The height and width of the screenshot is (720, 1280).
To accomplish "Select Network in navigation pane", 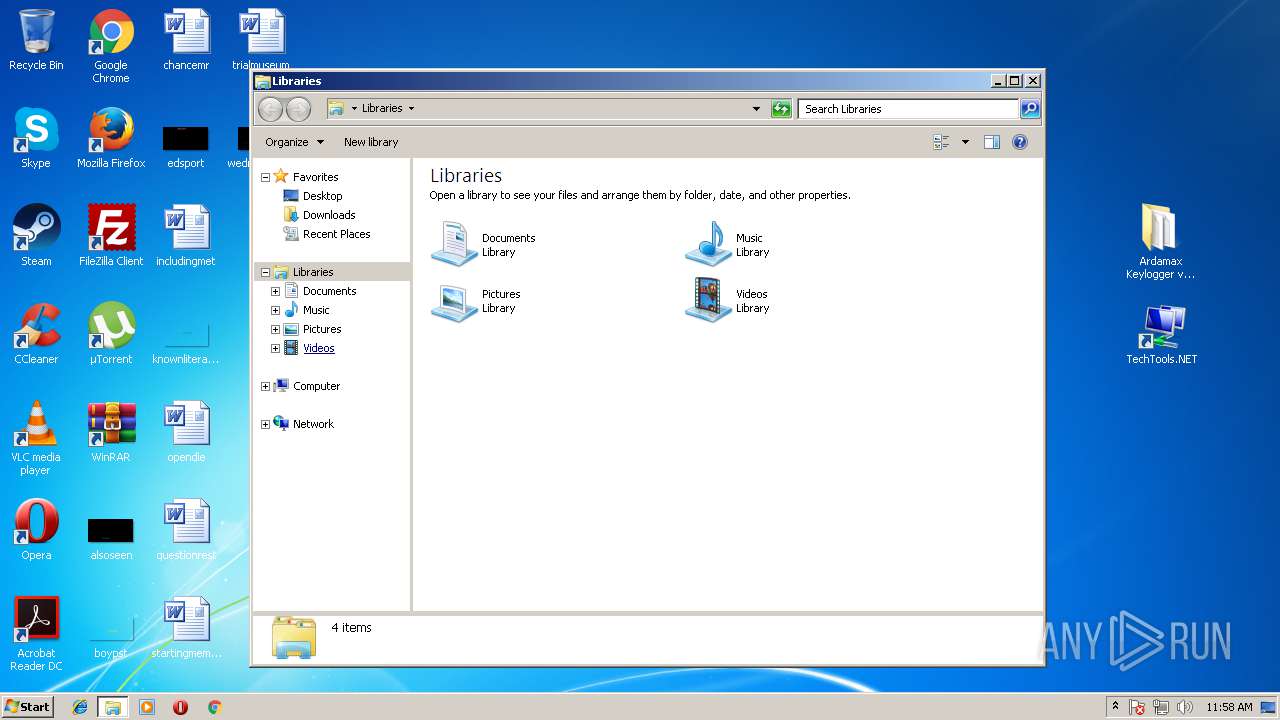I will tap(313, 424).
